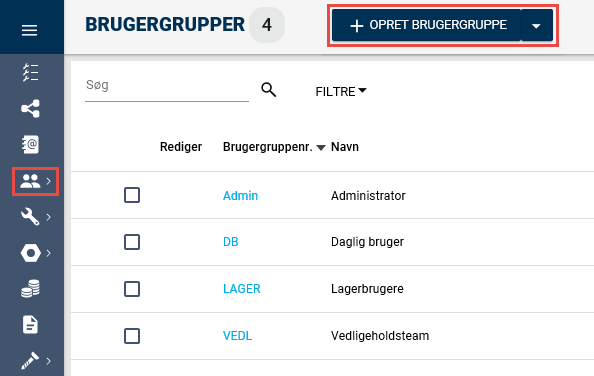This screenshot has height=376, width=594.
Task: Expand the FILTRE dropdown
Action: tap(341, 91)
